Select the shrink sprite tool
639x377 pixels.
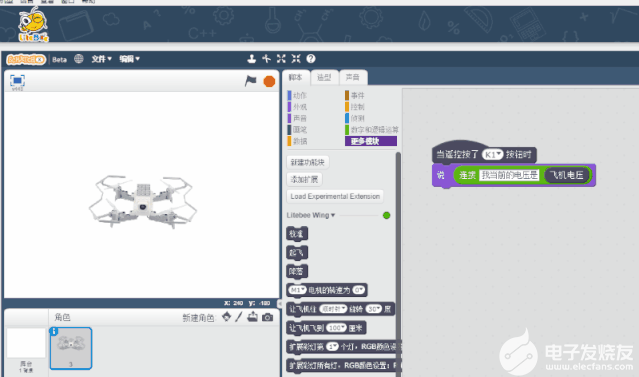(296, 59)
